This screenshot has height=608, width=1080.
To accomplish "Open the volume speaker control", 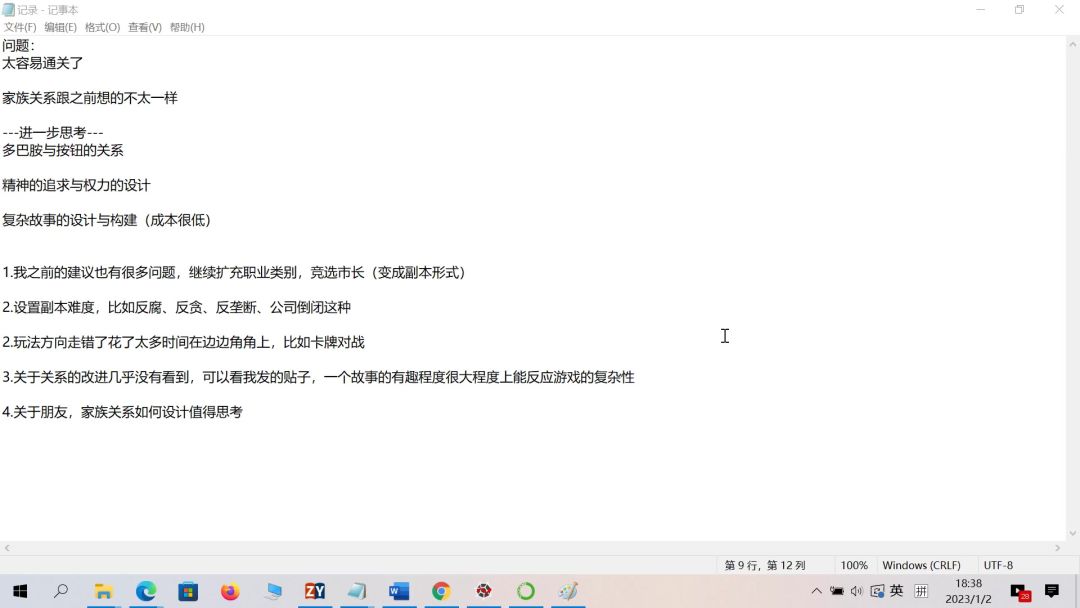I will click(856, 591).
